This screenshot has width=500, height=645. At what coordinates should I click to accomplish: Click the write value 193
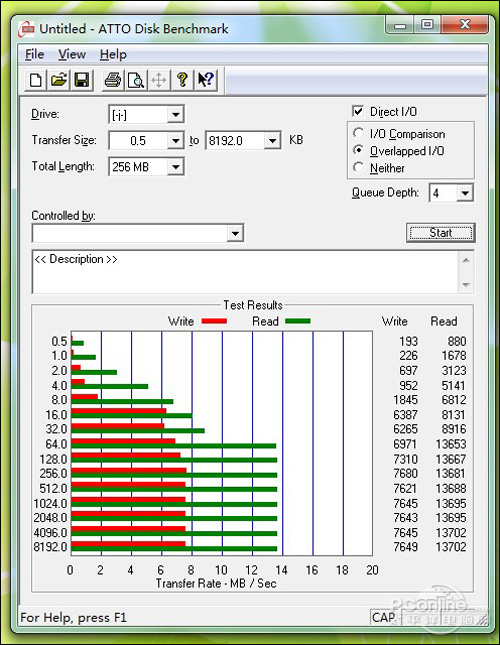pos(408,341)
